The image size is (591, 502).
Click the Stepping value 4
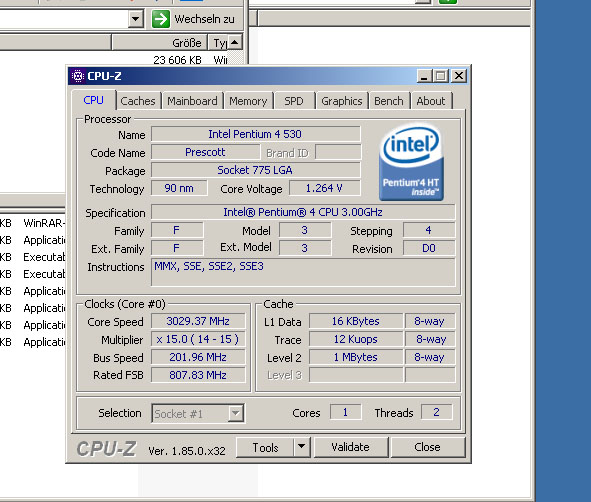[429, 230]
